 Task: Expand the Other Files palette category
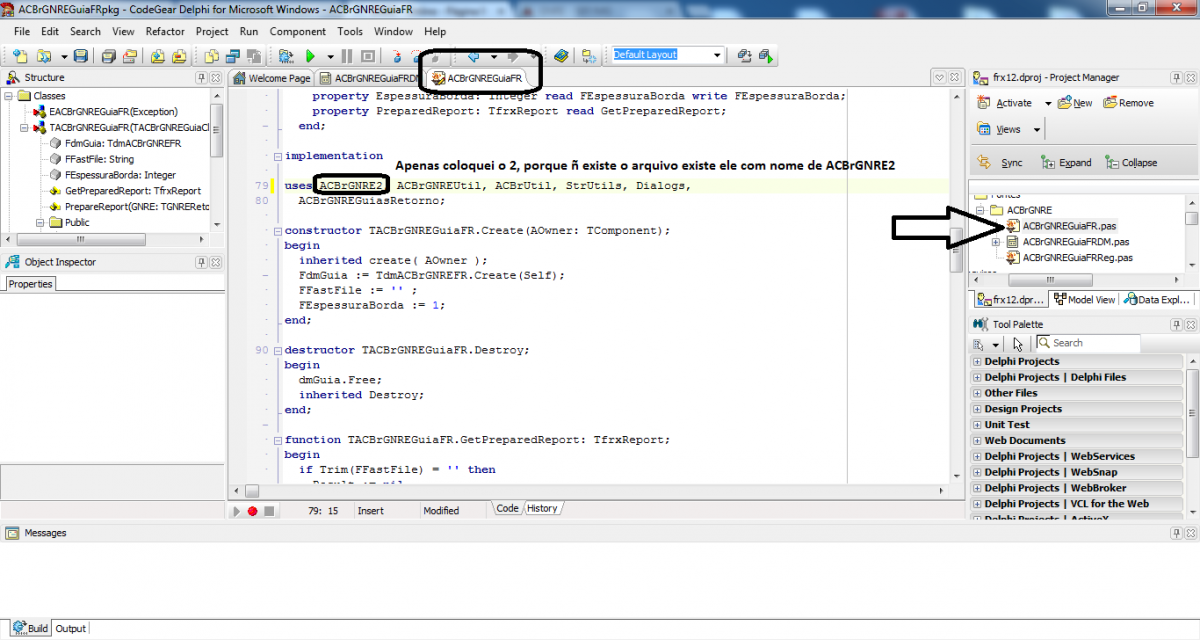(977, 393)
